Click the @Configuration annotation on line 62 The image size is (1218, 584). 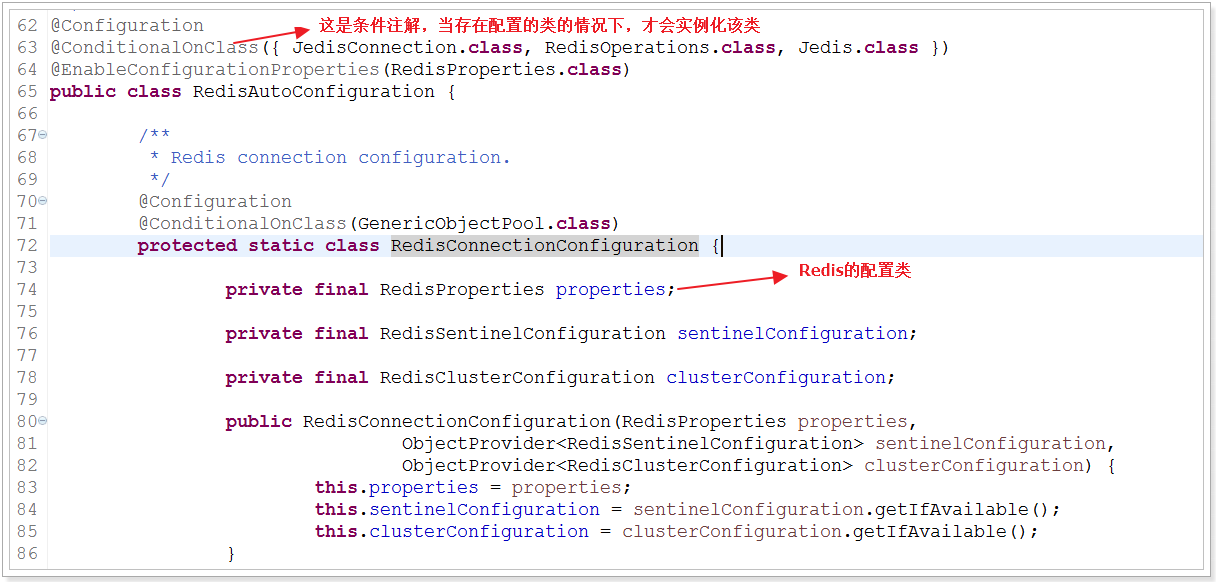point(127,26)
